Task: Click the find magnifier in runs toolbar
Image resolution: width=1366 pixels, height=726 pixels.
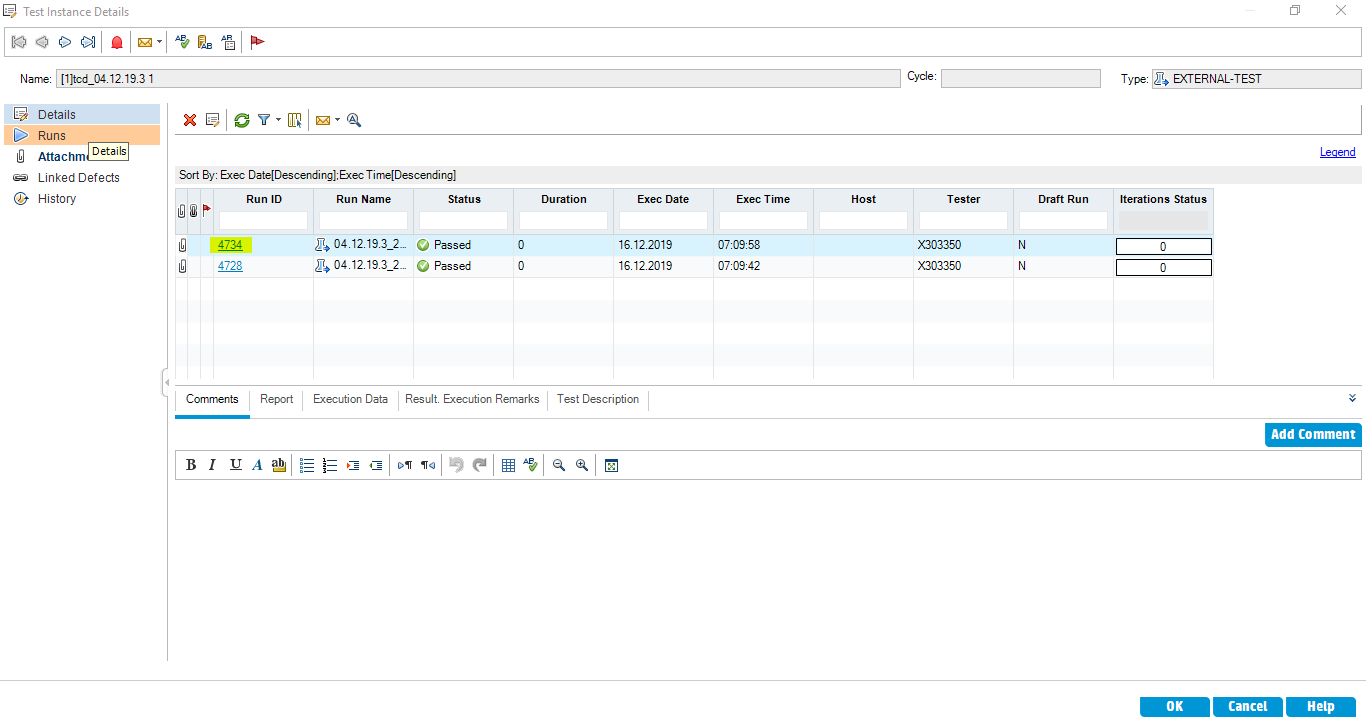Action: [354, 120]
